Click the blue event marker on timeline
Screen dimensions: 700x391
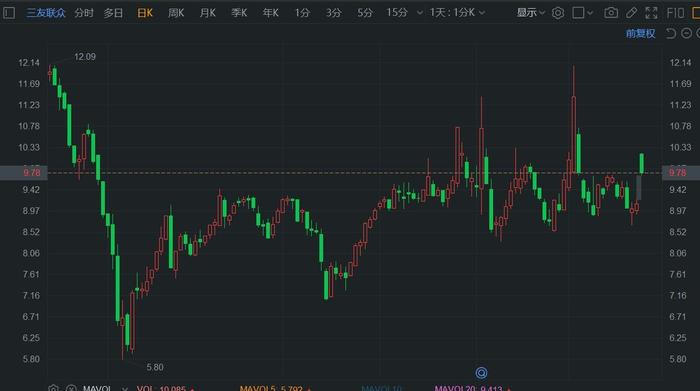[481, 373]
